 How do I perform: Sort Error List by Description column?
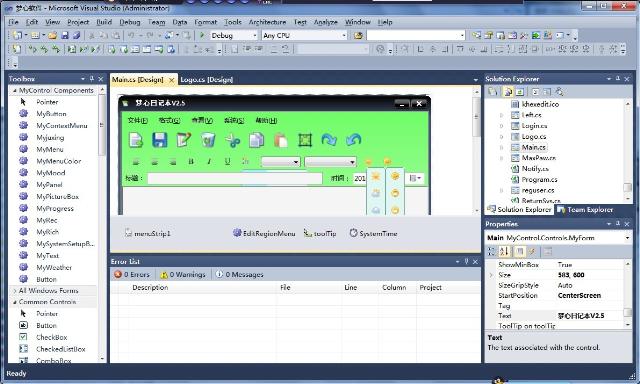click(x=150, y=287)
